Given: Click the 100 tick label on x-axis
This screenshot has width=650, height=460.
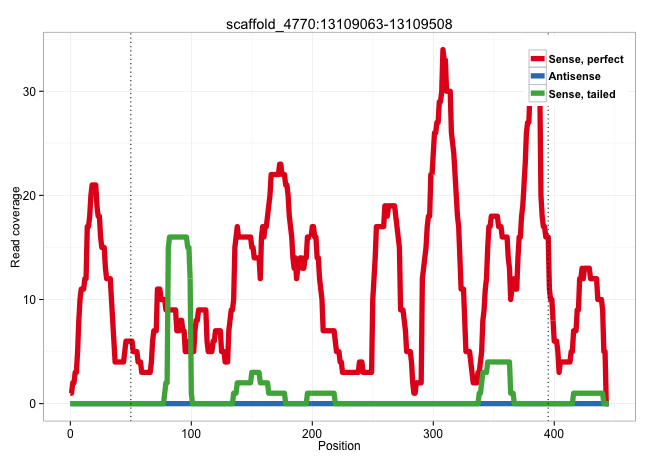Looking at the screenshot, I should [191, 431].
